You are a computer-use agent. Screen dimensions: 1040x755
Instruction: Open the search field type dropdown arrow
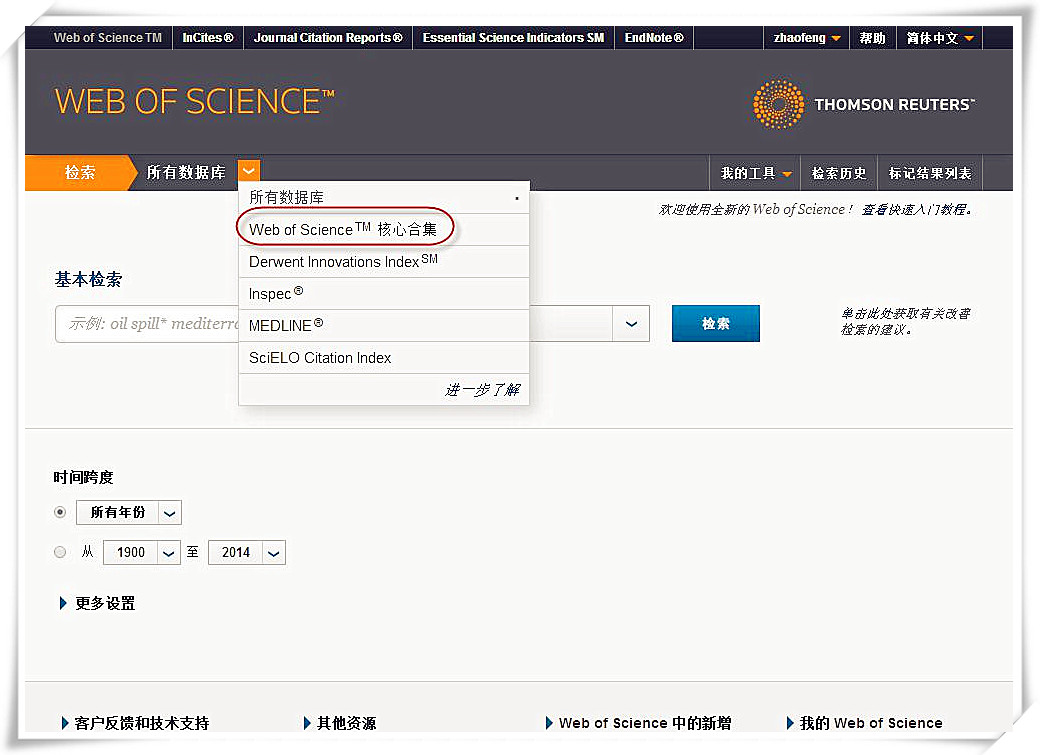631,324
